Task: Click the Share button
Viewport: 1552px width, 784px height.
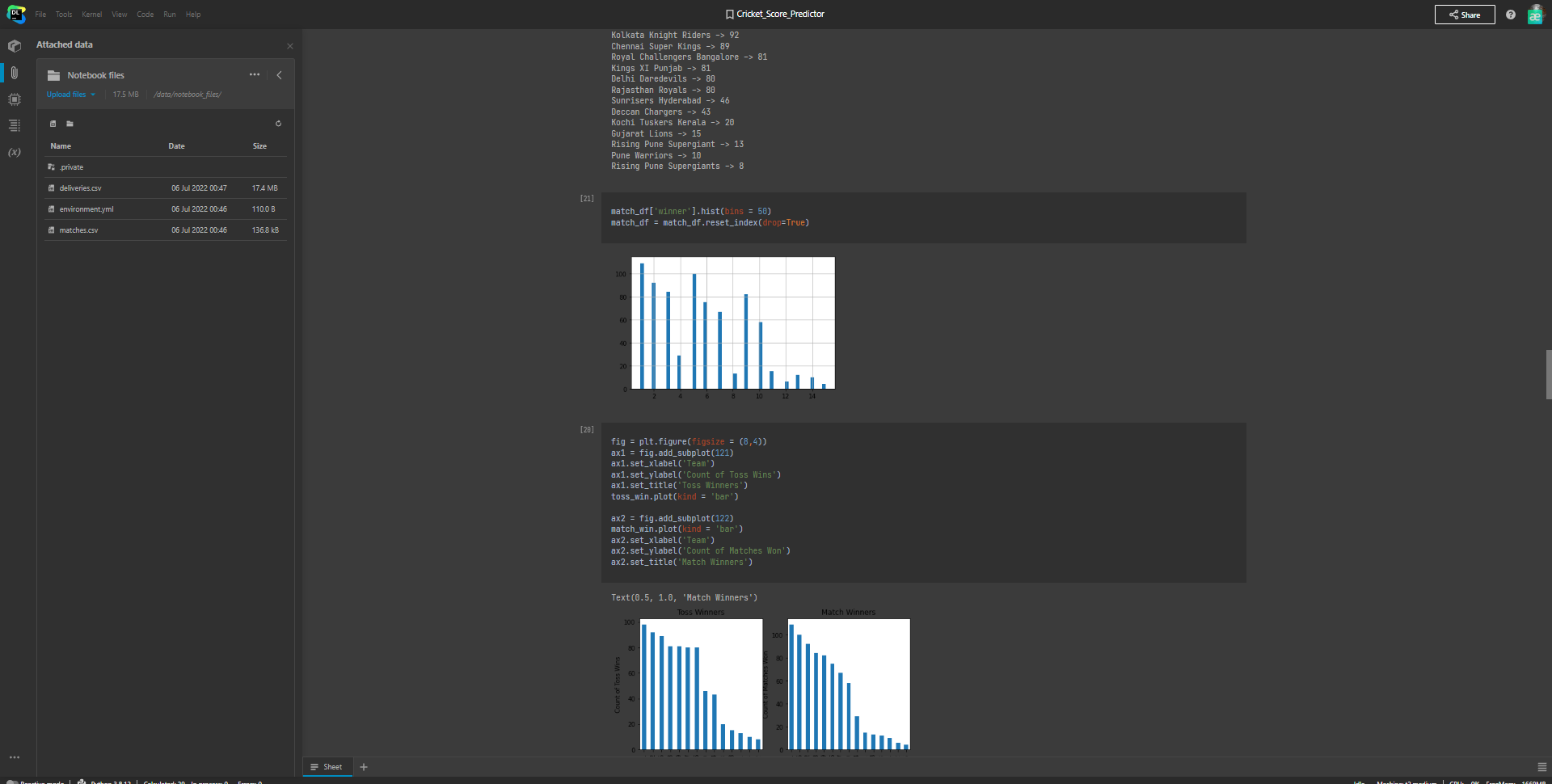Action: click(1464, 15)
